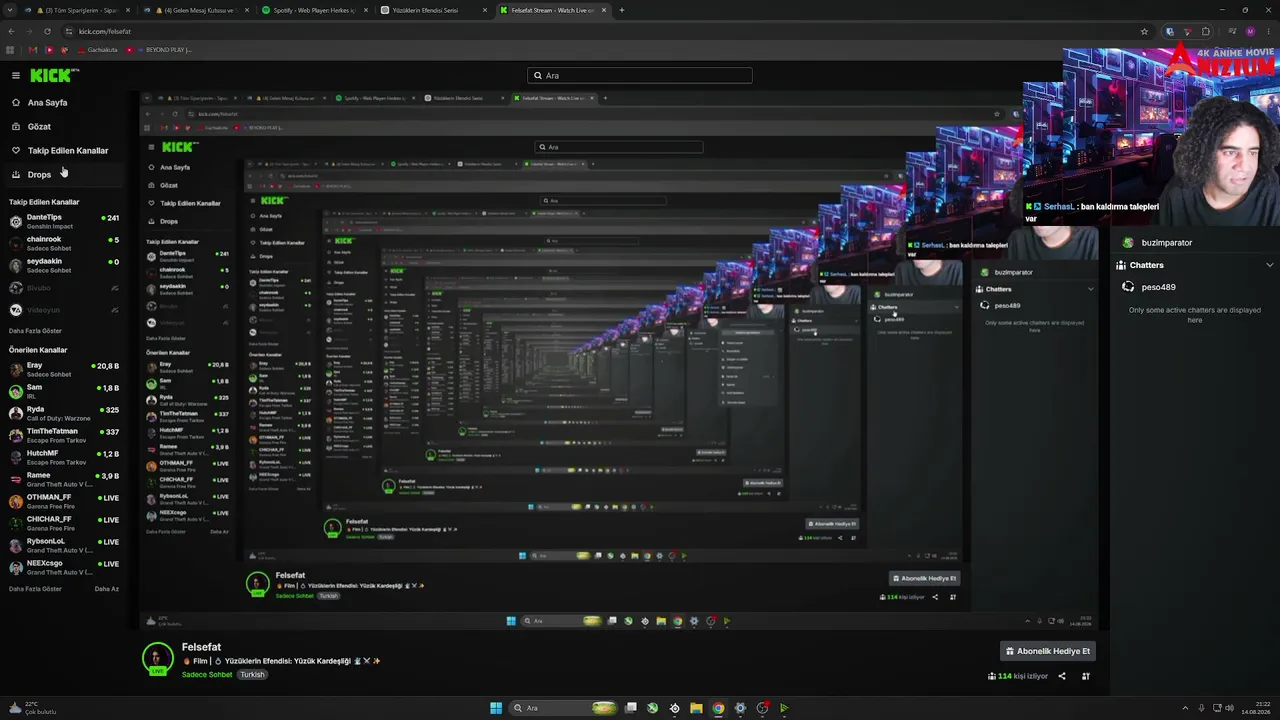
Task: Open the Kick sidebar hamburger menu
Action: (x=16, y=75)
